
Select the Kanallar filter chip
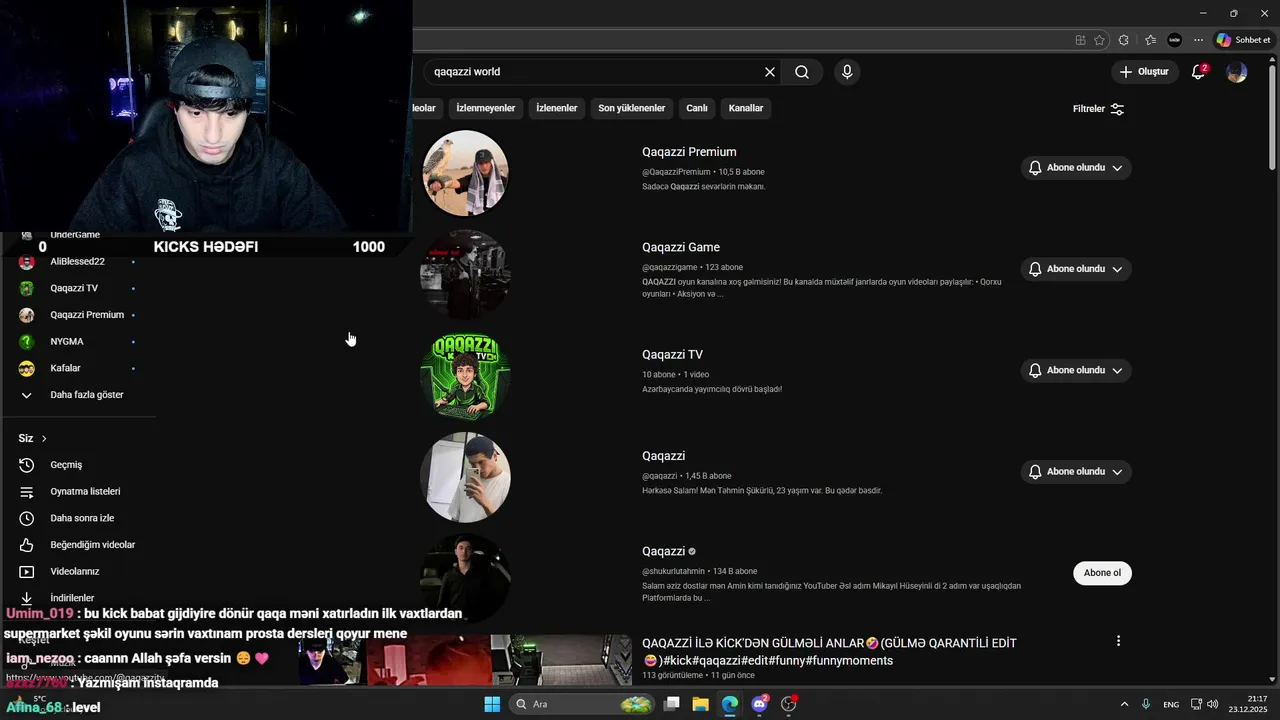[x=746, y=108]
